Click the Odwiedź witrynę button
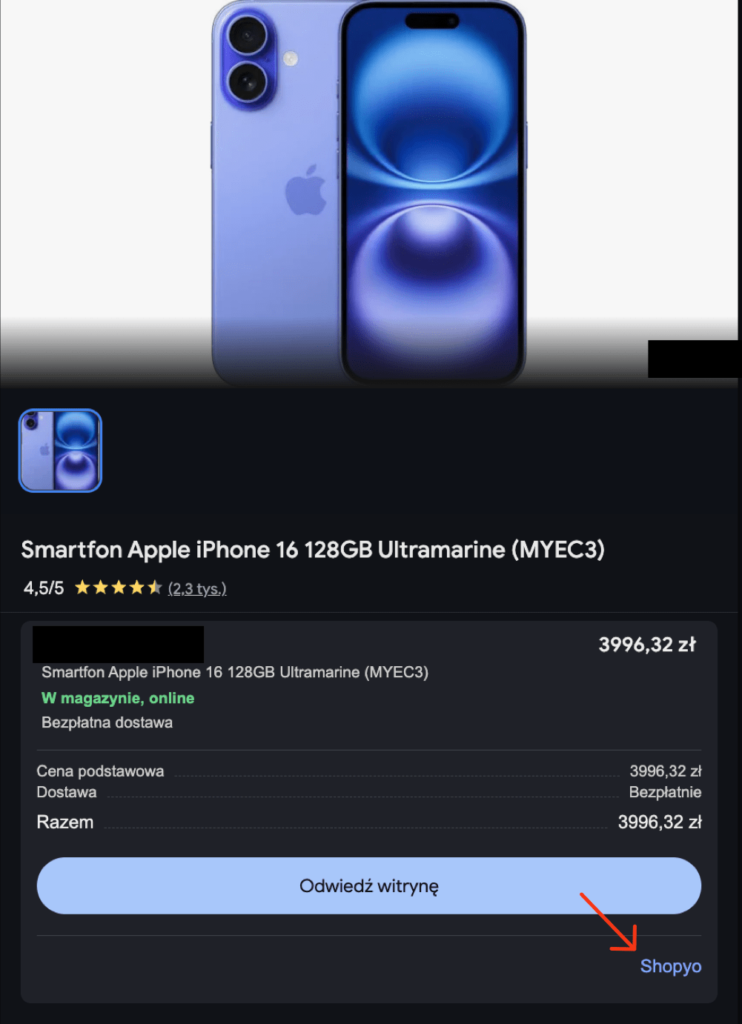This screenshot has width=742, height=1024. tap(369, 886)
